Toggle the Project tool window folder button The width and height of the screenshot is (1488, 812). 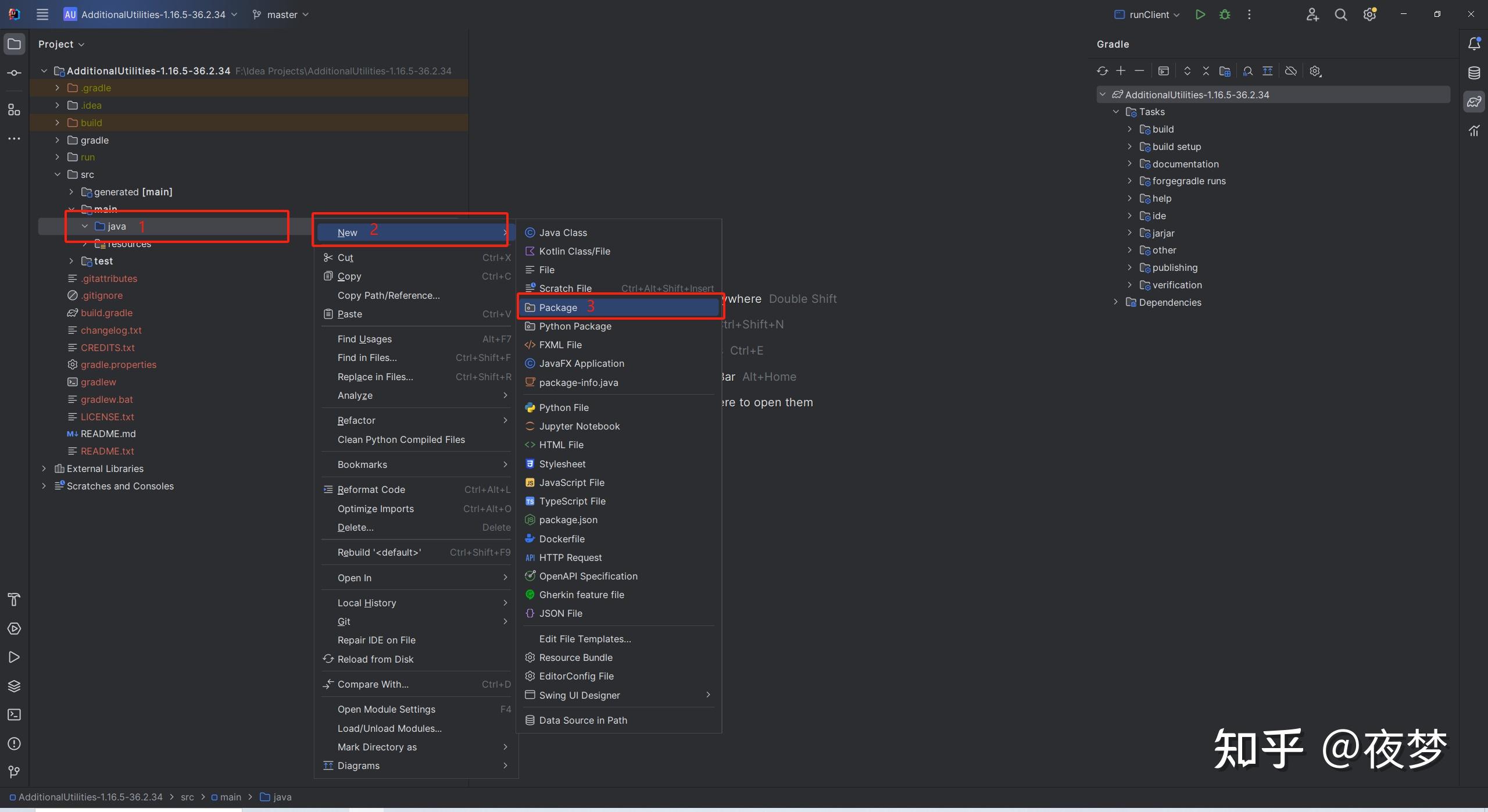(15, 44)
